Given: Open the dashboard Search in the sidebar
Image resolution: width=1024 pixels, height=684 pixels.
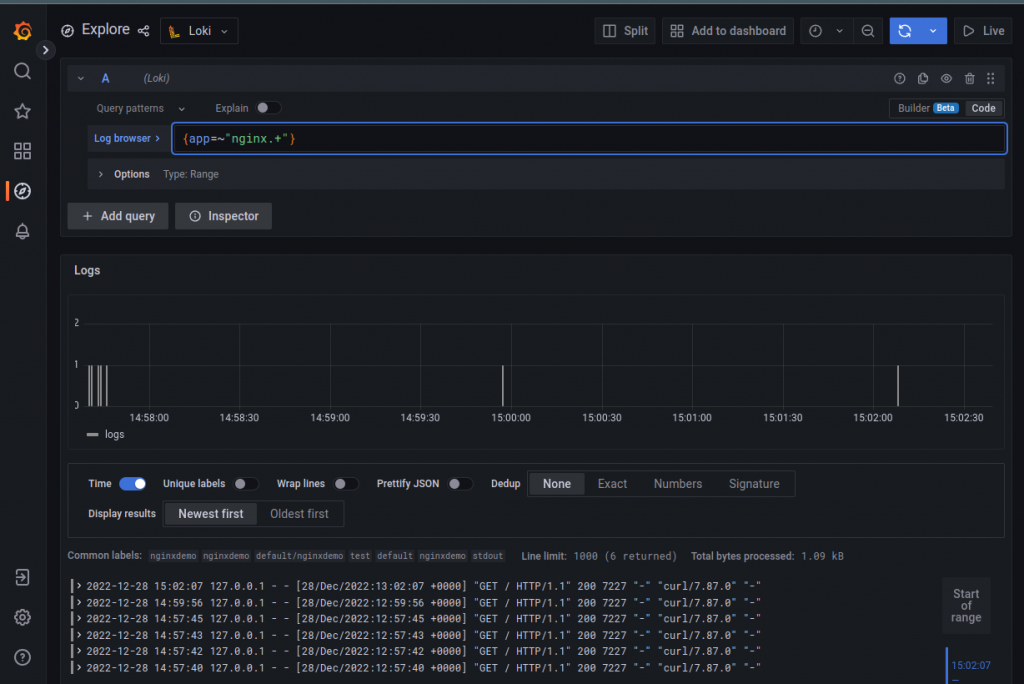Looking at the screenshot, I should 22,71.
